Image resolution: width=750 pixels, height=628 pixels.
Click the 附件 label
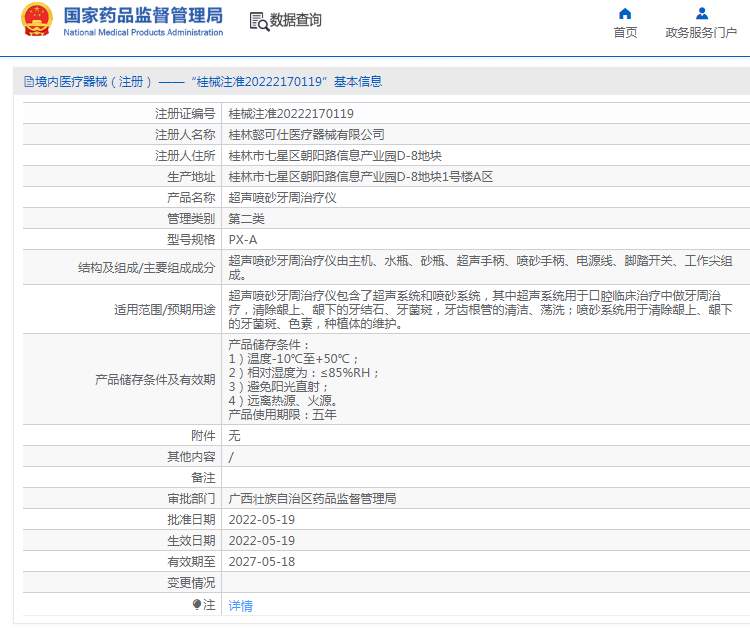pyautogui.click(x=203, y=436)
